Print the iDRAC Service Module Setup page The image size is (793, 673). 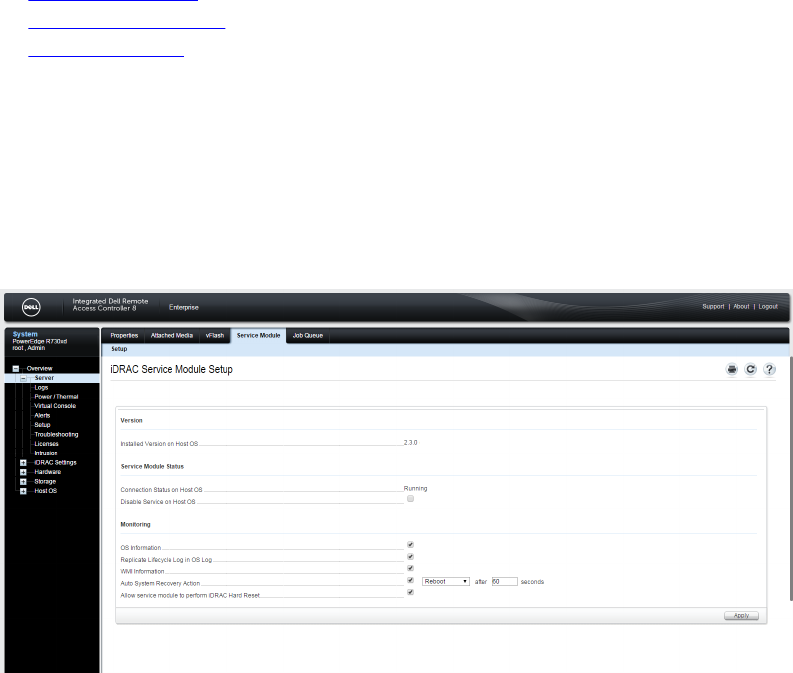(732, 370)
